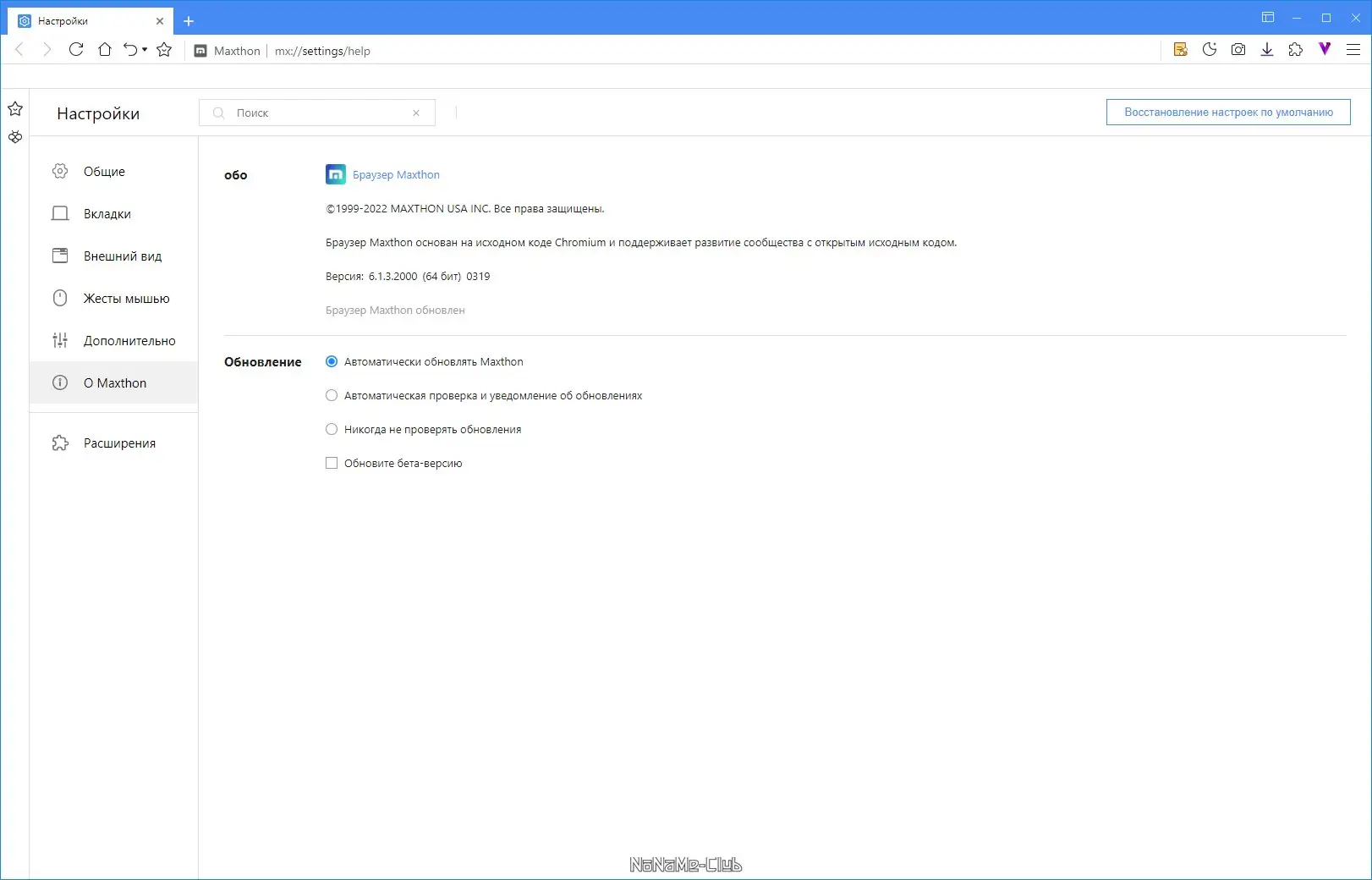Enable the Обновите бета-версию checkbox
The image size is (1372, 880).
(x=332, y=463)
